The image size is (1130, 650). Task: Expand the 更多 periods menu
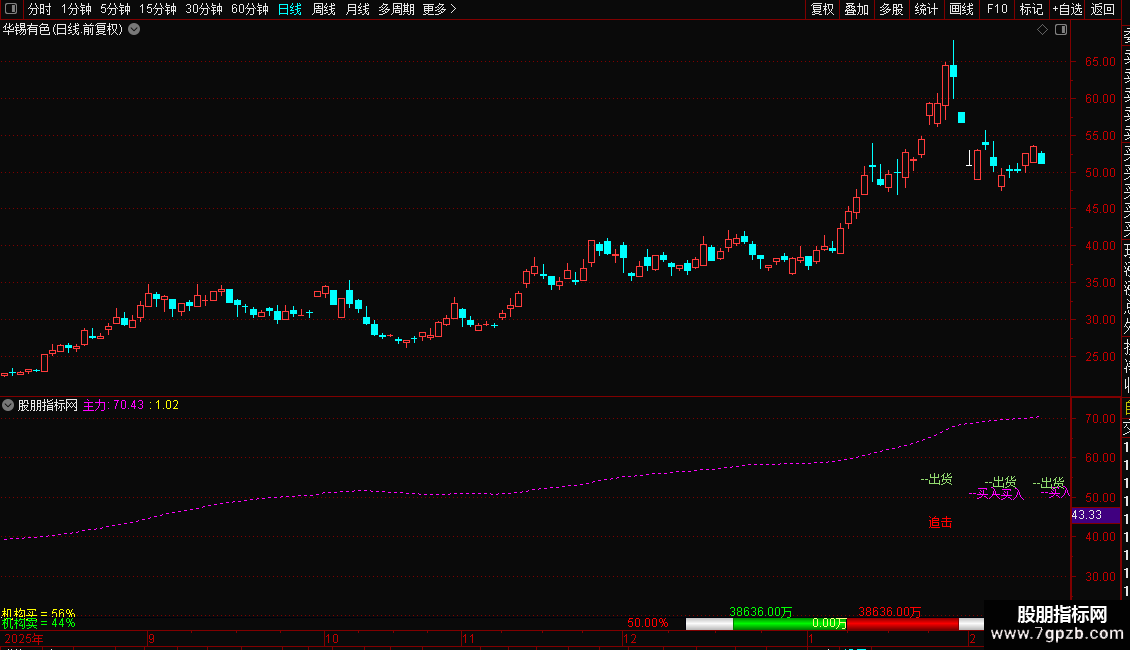440,9
